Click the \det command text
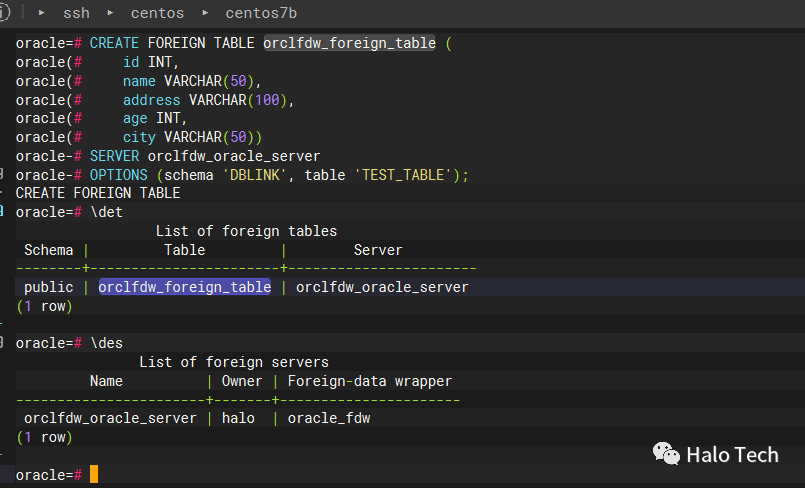 [106, 212]
